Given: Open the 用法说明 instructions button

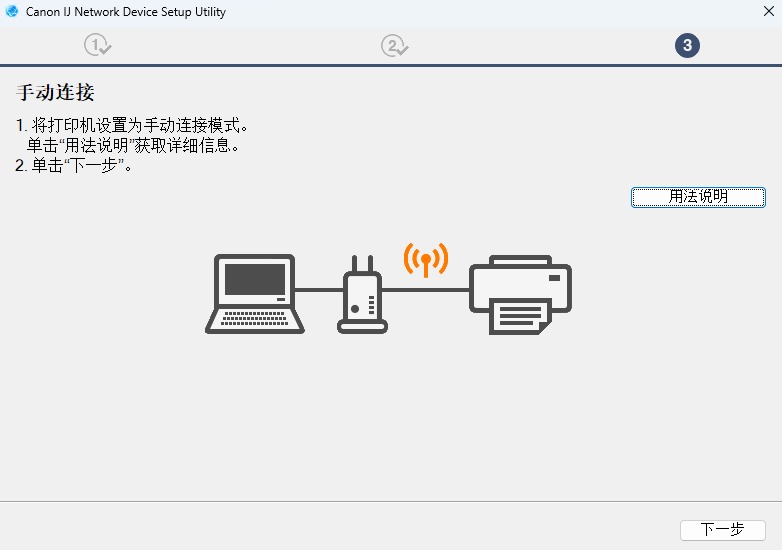Looking at the screenshot, I should click(698, 197).
